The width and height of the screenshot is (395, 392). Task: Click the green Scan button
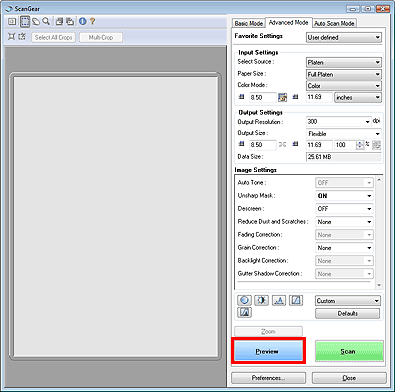click(349, 351)
